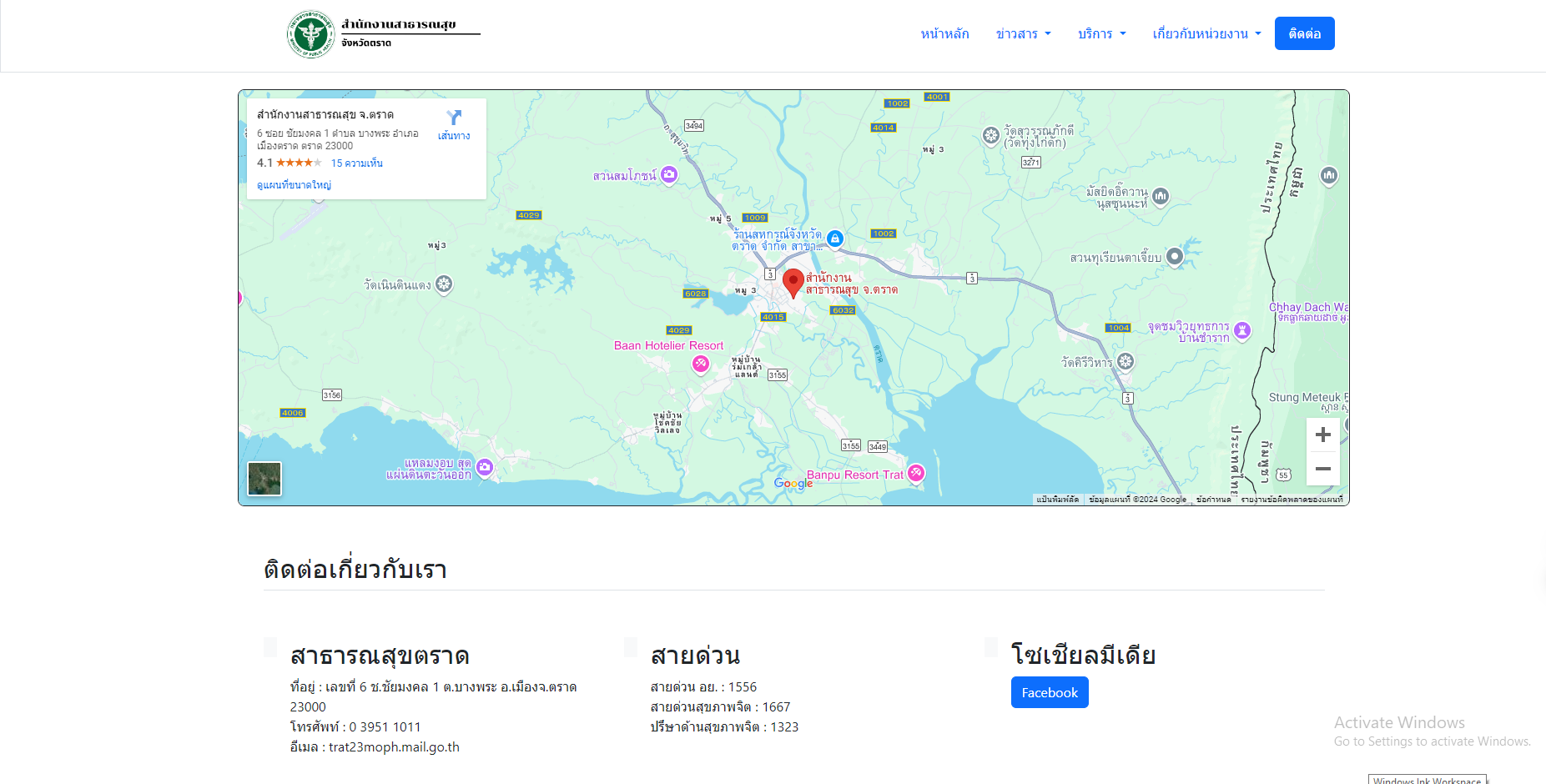Select หน้าหลัก in the navigation bar
The image size is (1546, 784).
944,33
